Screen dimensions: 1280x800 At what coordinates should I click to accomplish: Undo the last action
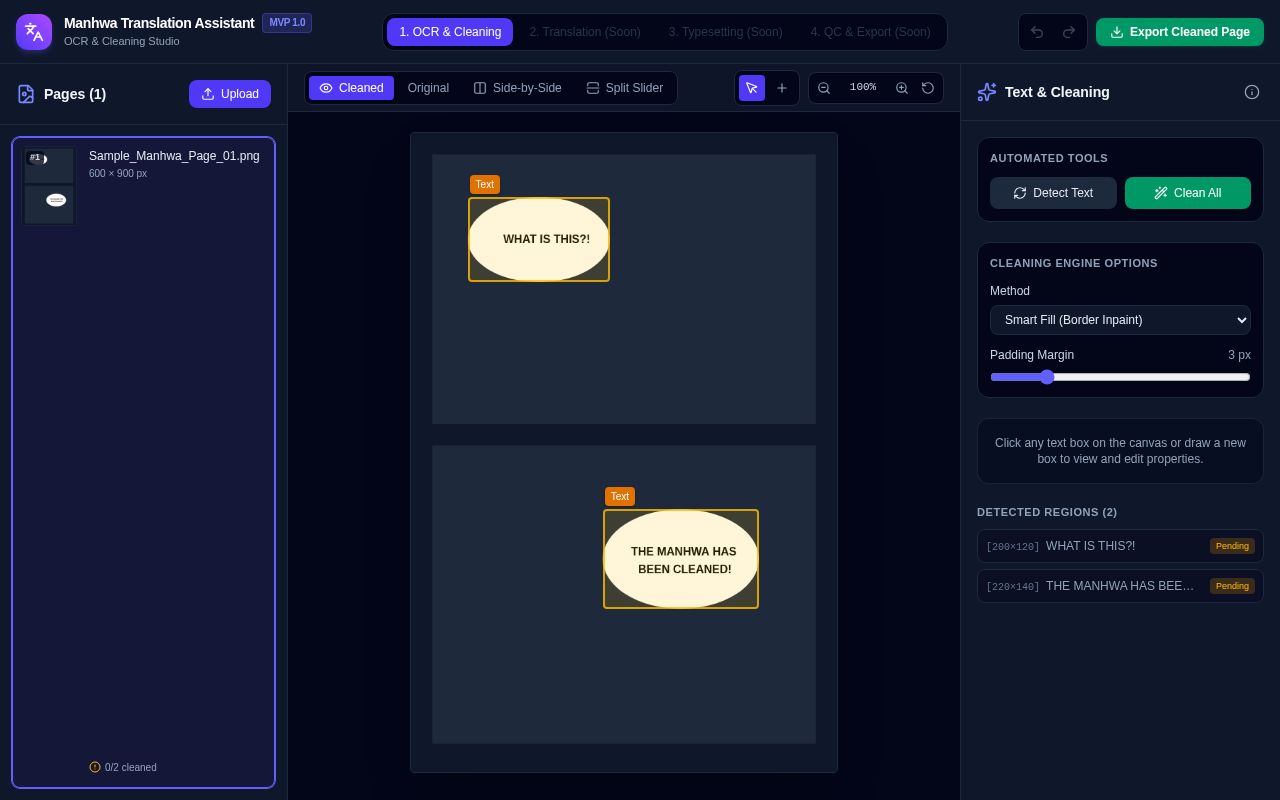tap(1037, 32)
